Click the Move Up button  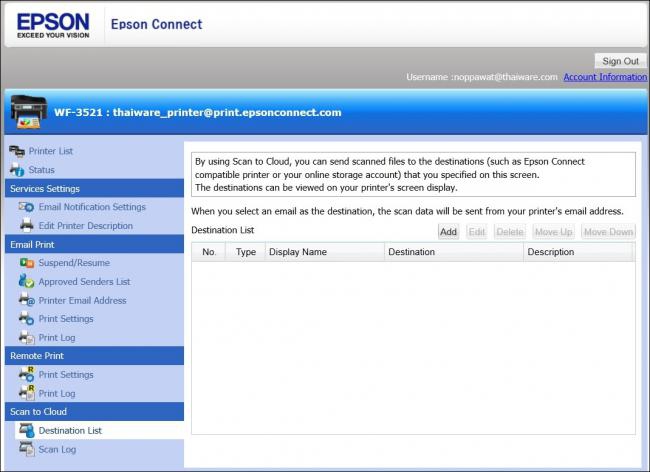click(x=553, y=232)
